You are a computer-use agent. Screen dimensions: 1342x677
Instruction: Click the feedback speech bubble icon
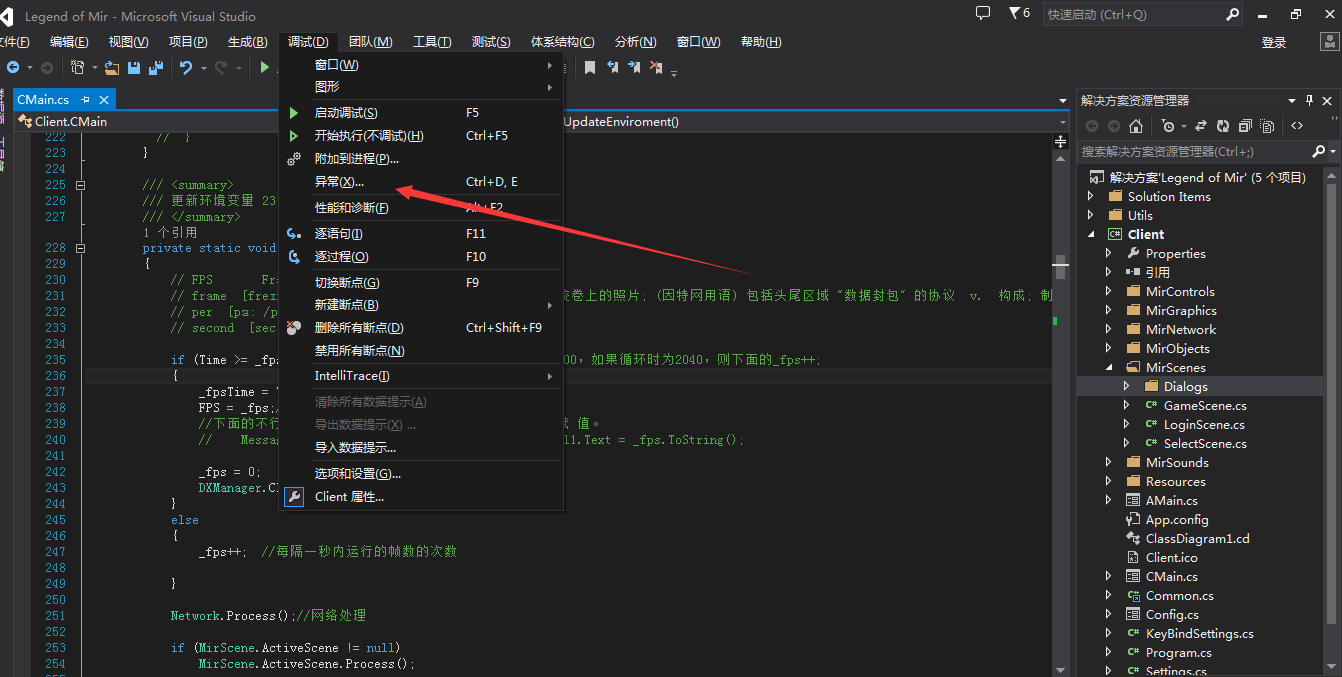[983, 14]
